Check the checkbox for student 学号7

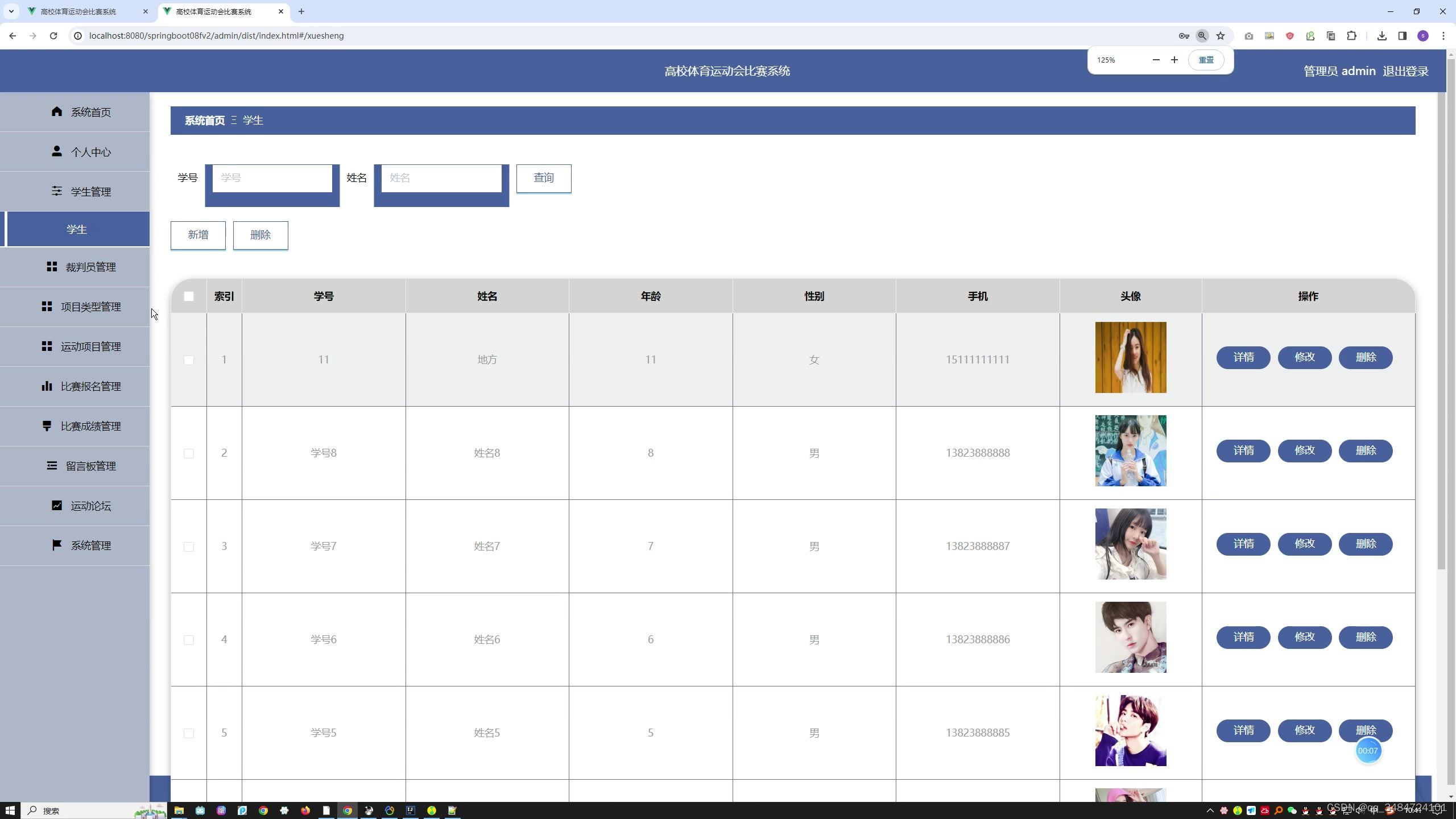[x=189, y=547]
